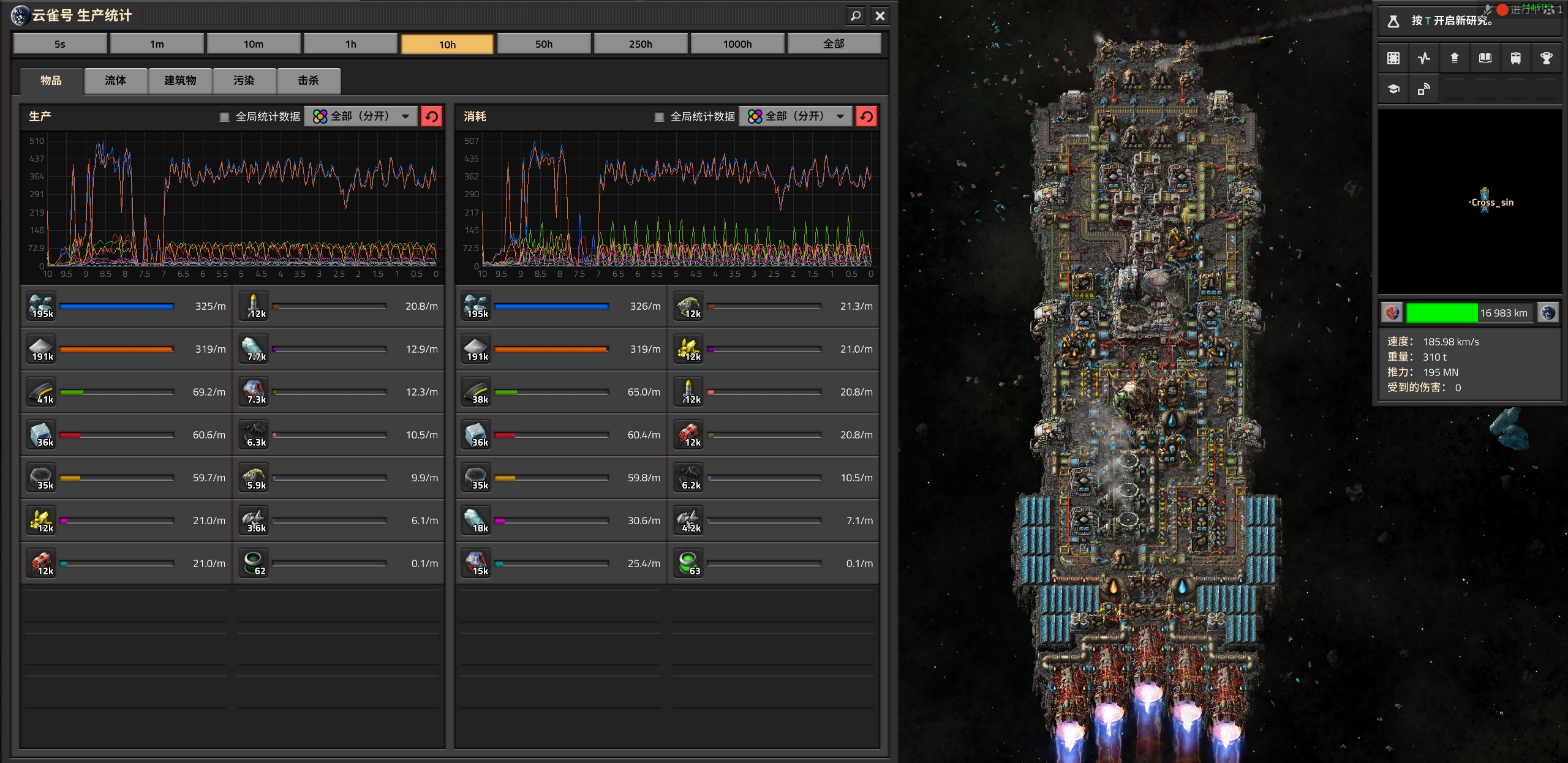Click the minimap showing Cross_sin
Image resolution: width=1568 pixels, height=763 pixels.
[1469, 201]
